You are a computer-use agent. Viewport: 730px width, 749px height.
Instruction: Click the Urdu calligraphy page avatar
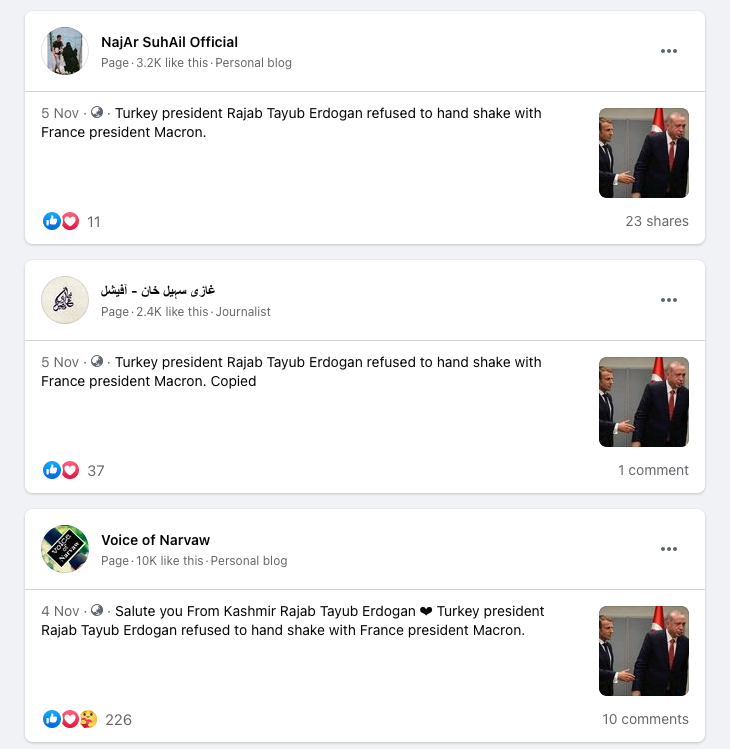click(x=65, y=300)
